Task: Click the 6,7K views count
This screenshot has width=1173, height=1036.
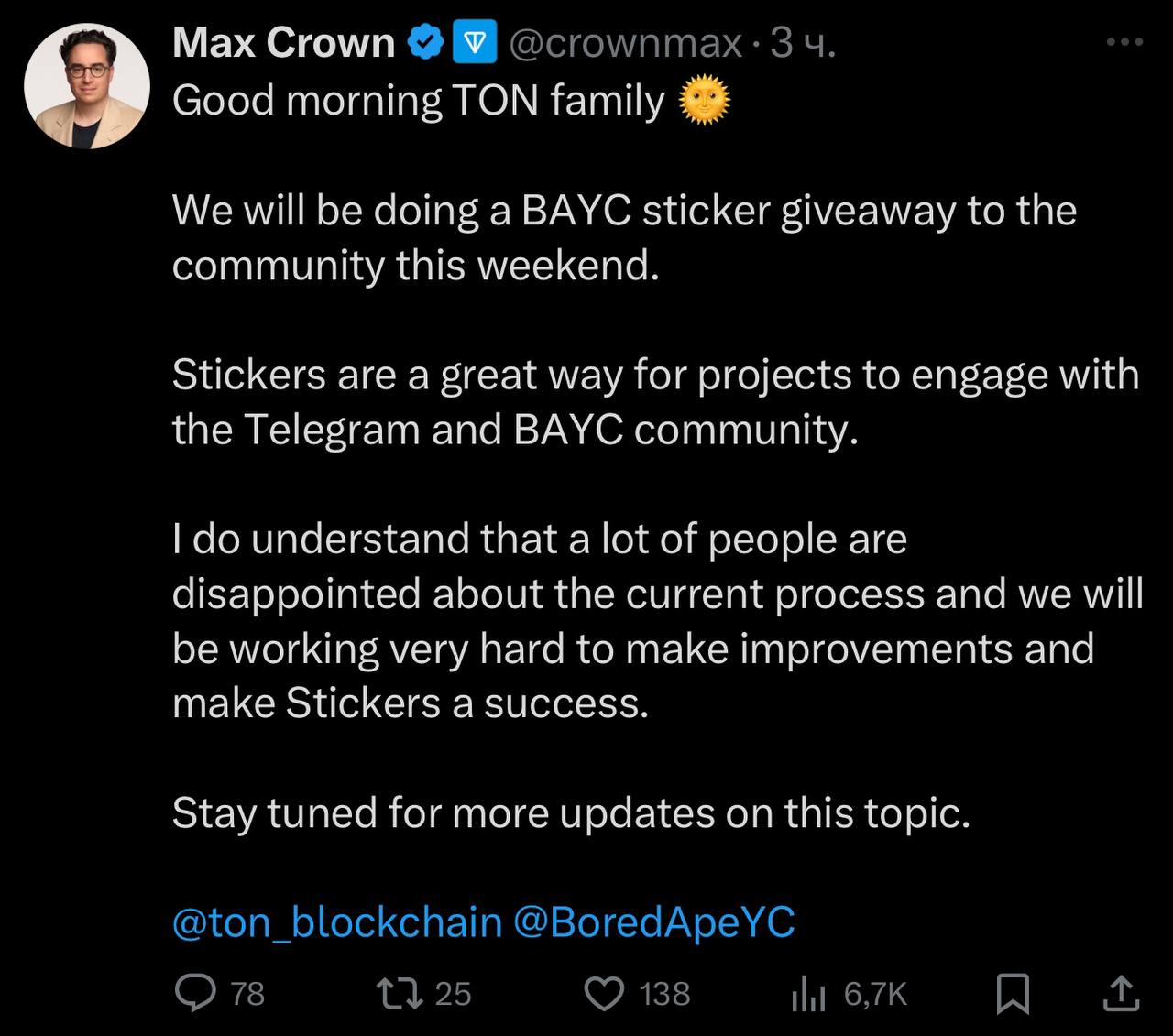Action: pos(875,994)
